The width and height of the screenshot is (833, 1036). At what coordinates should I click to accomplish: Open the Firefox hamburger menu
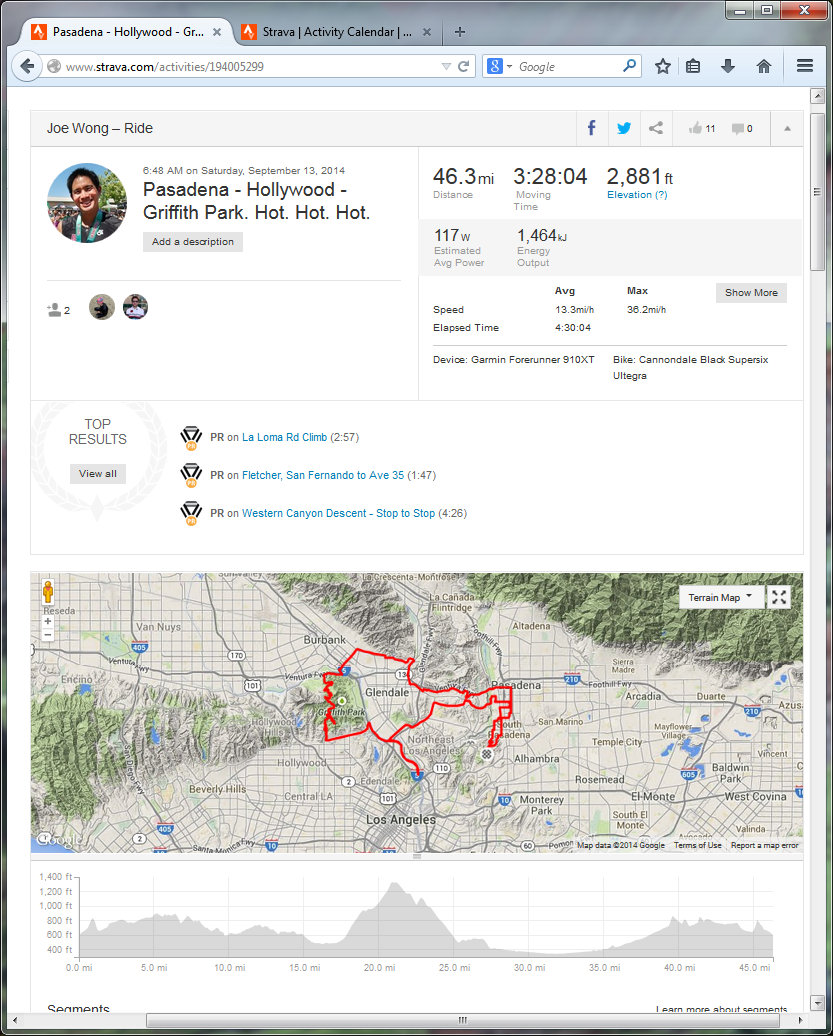(804, 66)
